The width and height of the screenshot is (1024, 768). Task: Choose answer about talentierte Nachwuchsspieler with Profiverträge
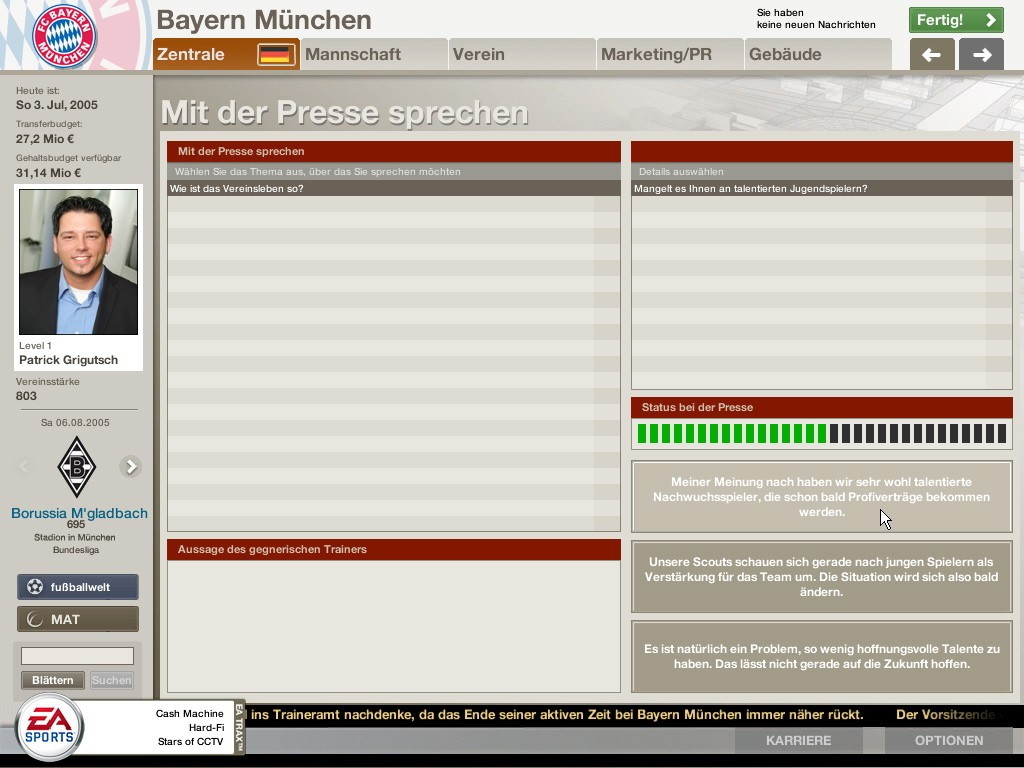point(822,497)
